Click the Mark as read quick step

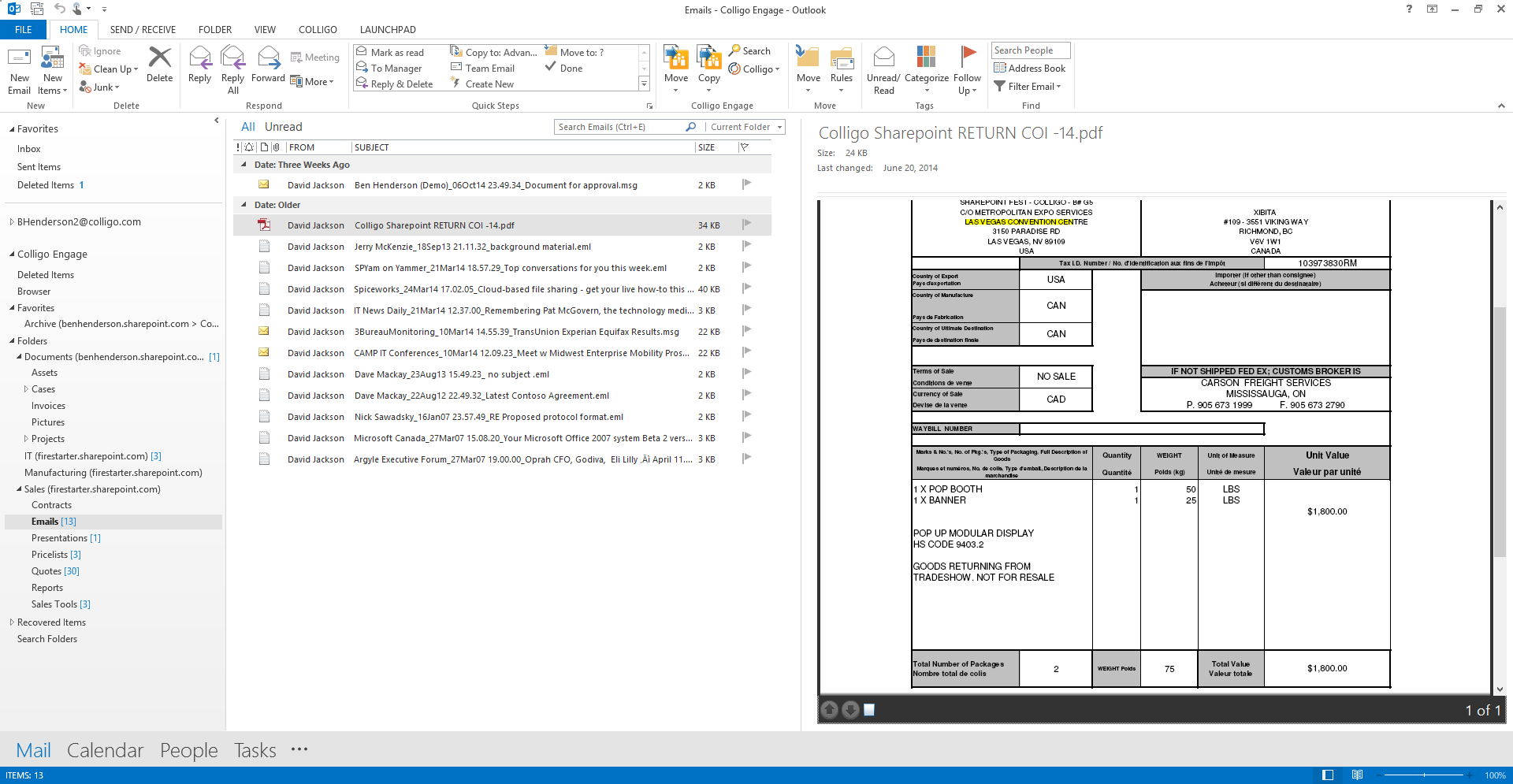(x=391, y=52)
